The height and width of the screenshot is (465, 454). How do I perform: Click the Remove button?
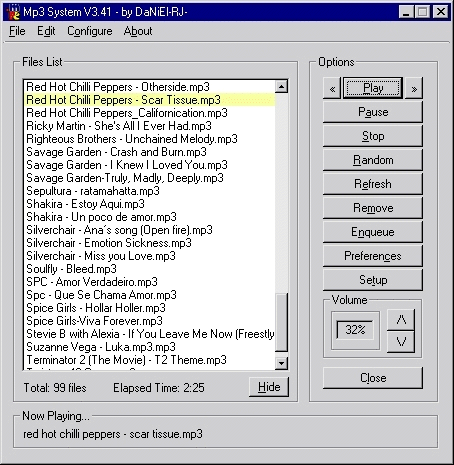tap(373, 208)
